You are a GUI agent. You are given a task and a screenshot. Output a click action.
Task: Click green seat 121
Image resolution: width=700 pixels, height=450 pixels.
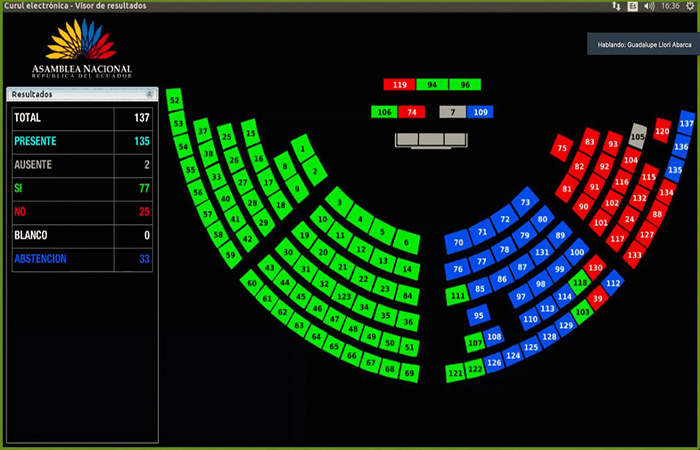pos(455,373)
